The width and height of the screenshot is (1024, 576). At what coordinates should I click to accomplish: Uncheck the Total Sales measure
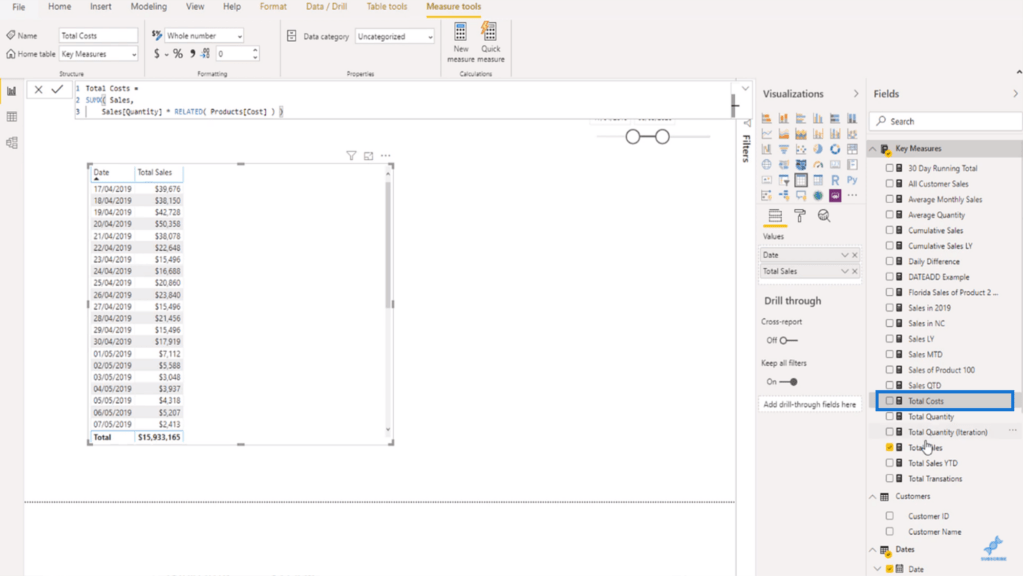pyautogui.click(x=889, y=447)
